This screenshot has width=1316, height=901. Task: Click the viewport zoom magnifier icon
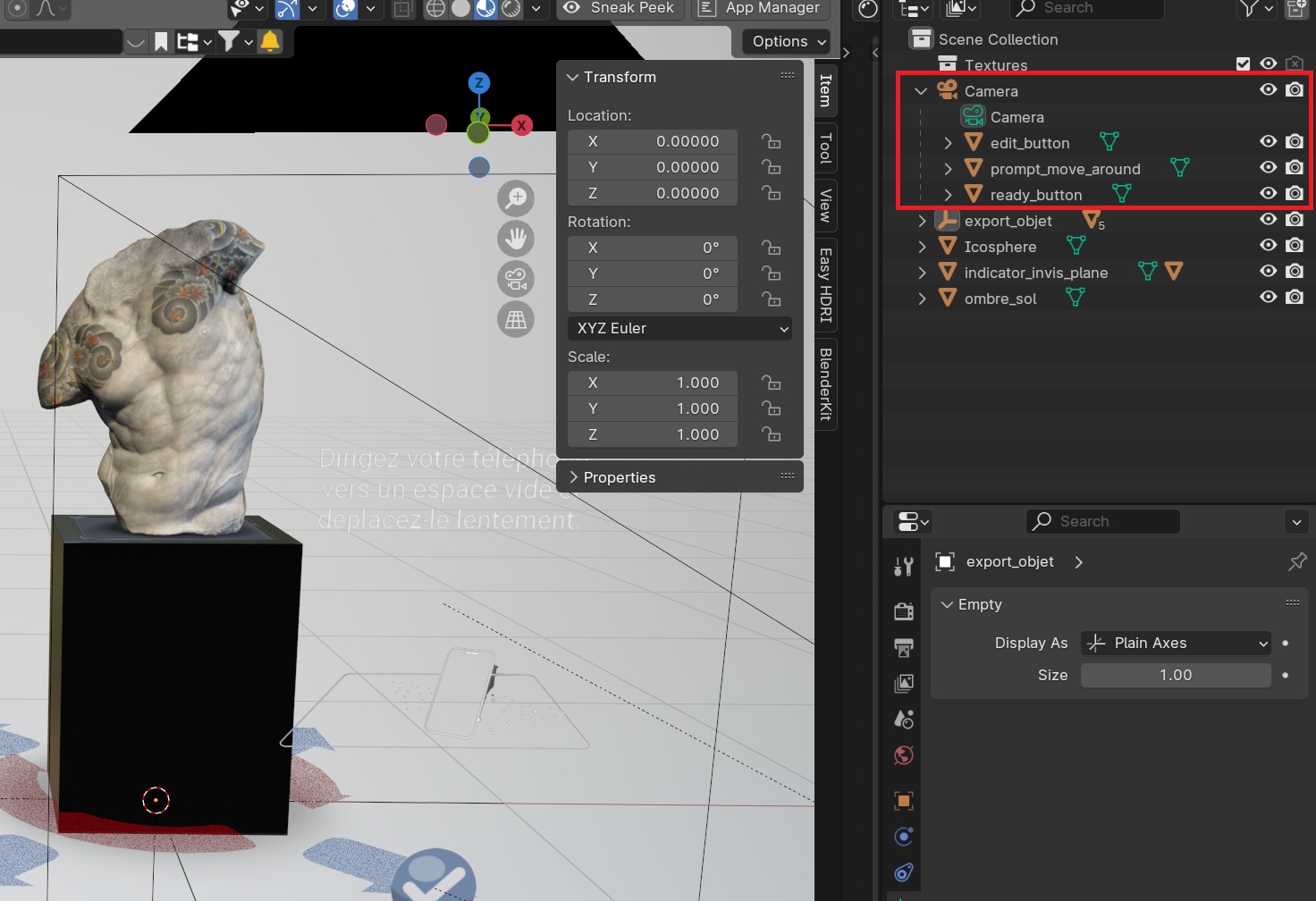click(516, 198)
